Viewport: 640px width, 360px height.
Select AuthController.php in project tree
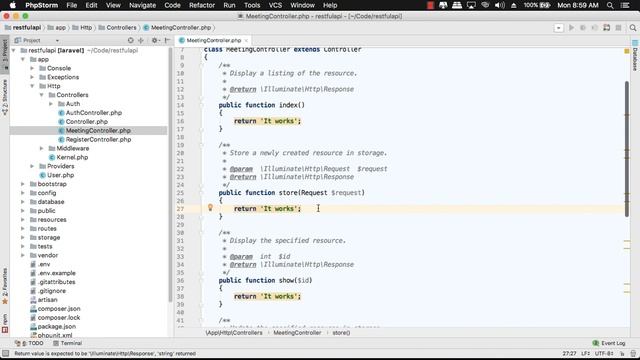(94, 113)
